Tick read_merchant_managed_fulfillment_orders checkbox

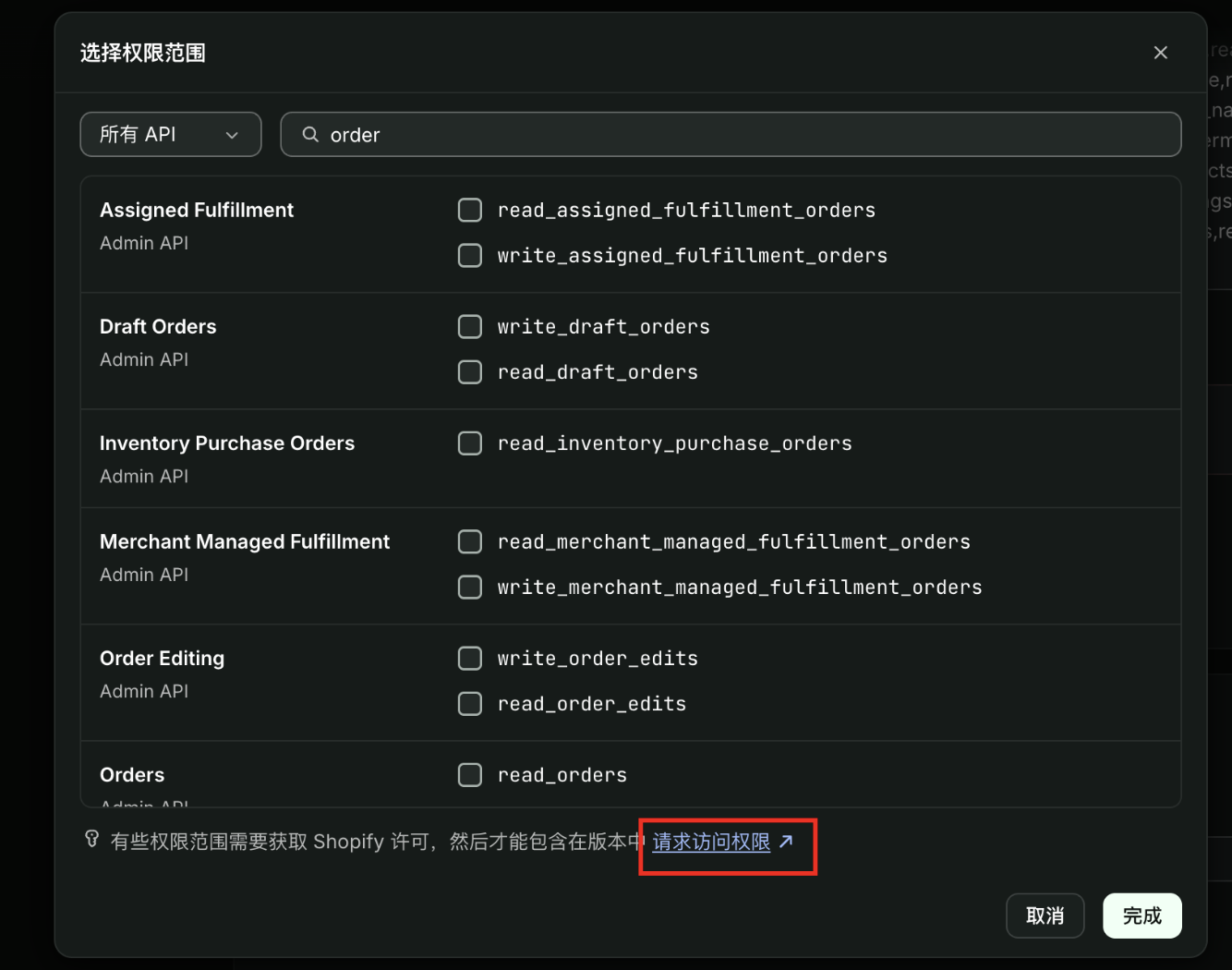click(470, 541)
